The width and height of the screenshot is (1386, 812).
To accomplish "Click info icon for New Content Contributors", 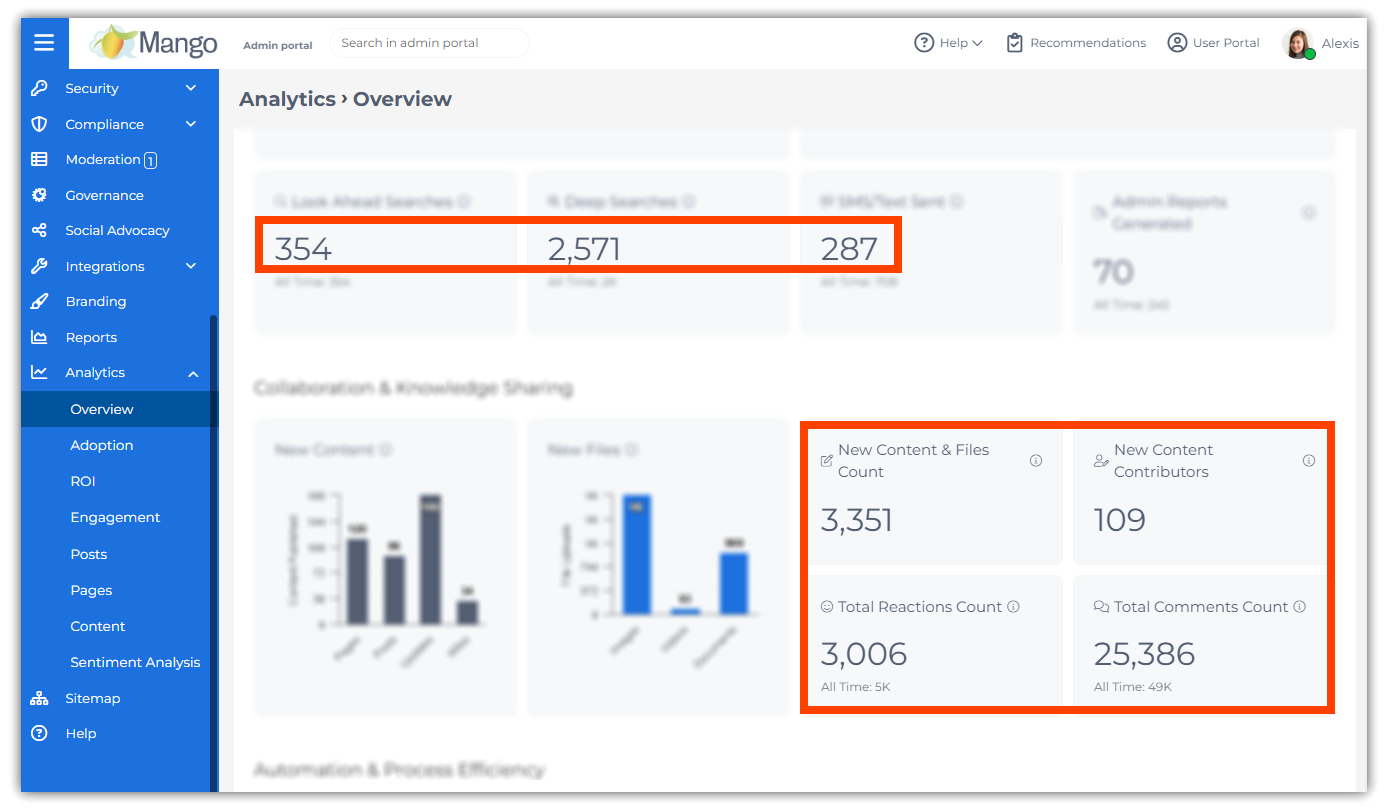I will click(1308, 461).
